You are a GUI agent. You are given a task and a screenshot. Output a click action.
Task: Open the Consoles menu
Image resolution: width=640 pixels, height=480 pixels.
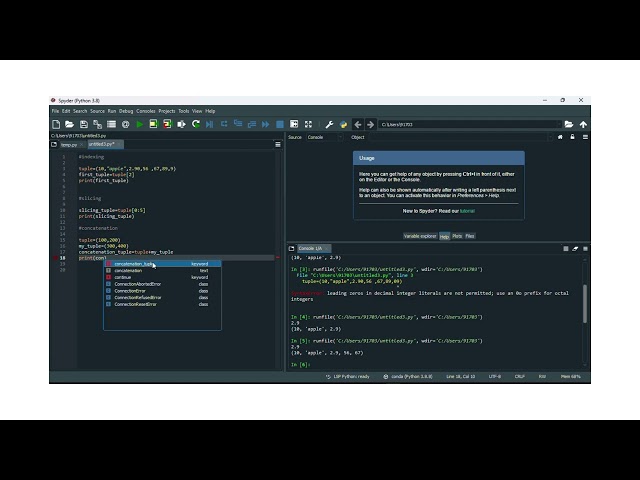pyautogui.click(x=146, y=111)
